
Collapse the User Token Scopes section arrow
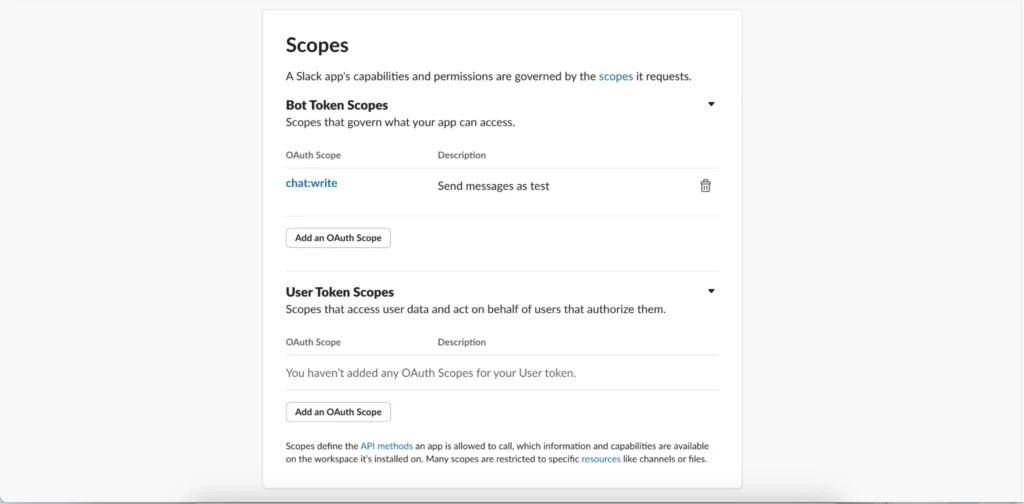tap(711, 291)
